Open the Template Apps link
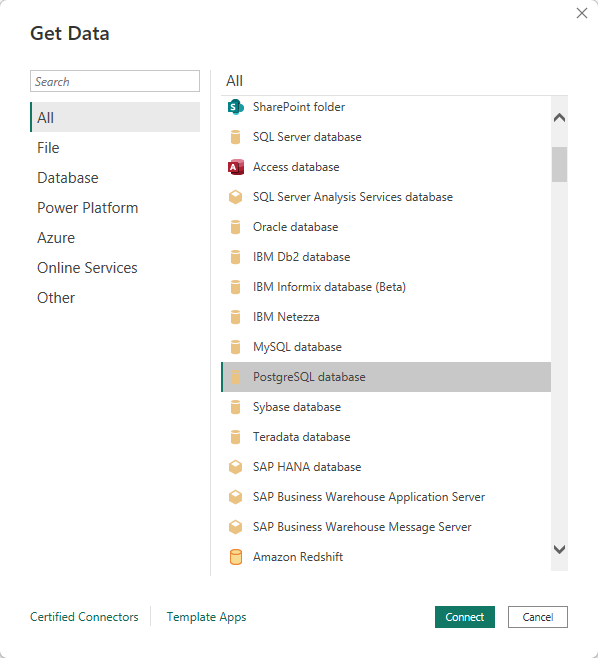The image size is (598, 658). (x=206, y=617)
